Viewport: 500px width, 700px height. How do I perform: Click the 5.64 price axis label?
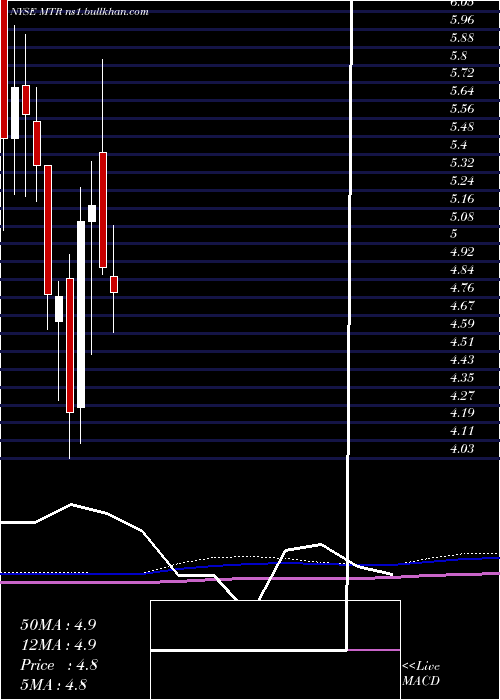coord(462,91)
